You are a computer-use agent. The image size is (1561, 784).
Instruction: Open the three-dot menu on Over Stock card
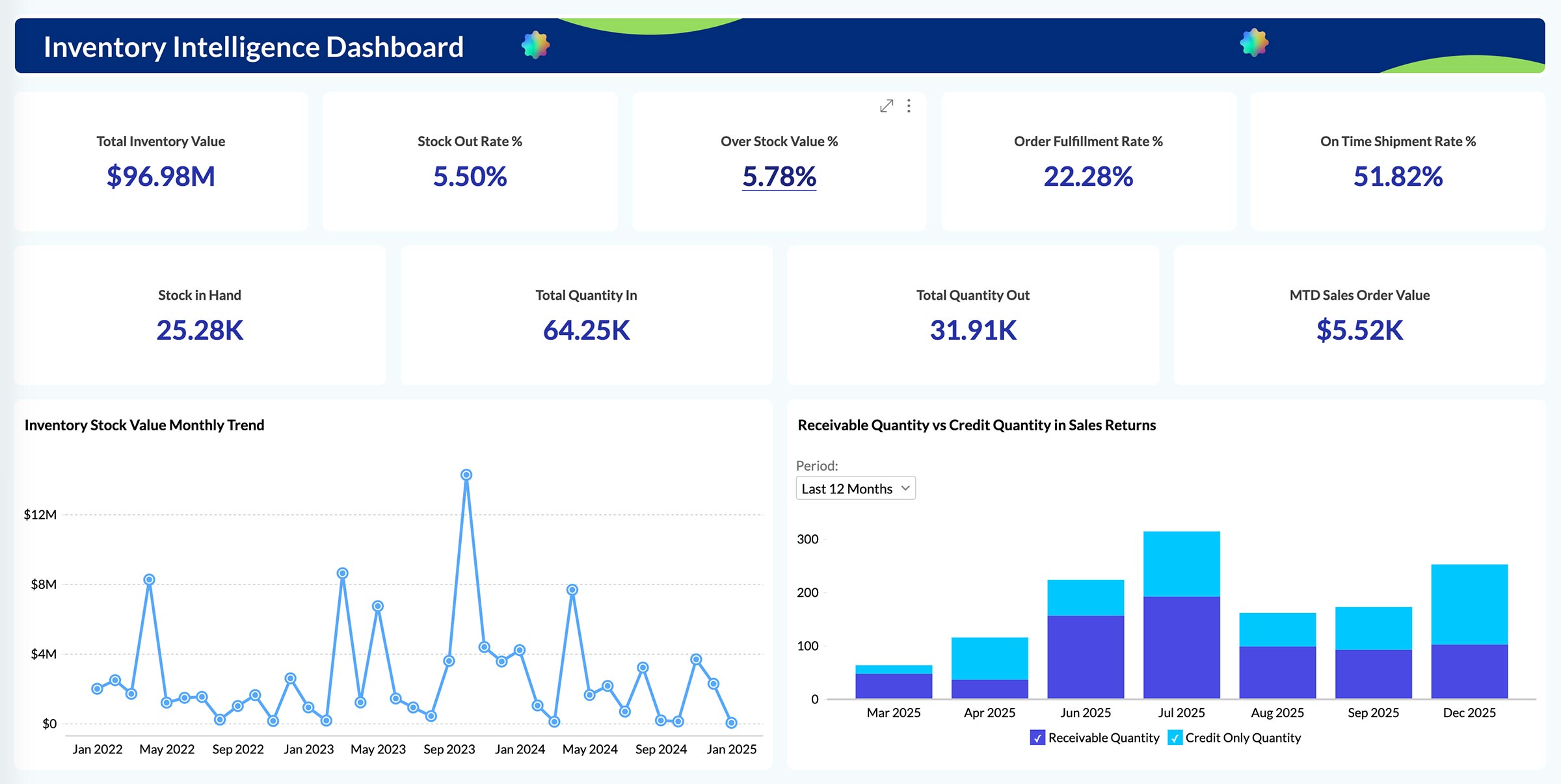pyautogui.click(x=909, y=106)
